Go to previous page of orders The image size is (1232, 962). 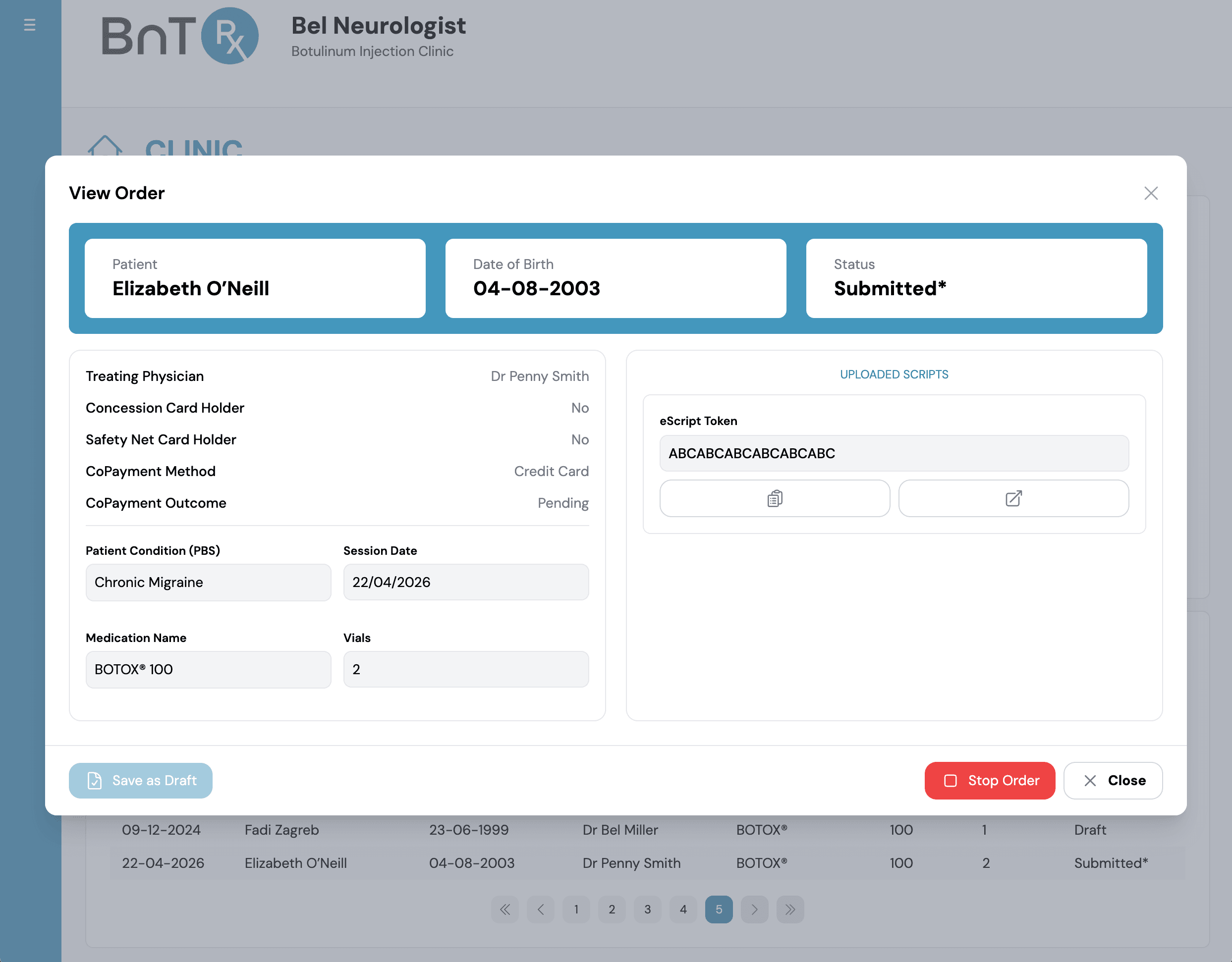pos(540,909)
